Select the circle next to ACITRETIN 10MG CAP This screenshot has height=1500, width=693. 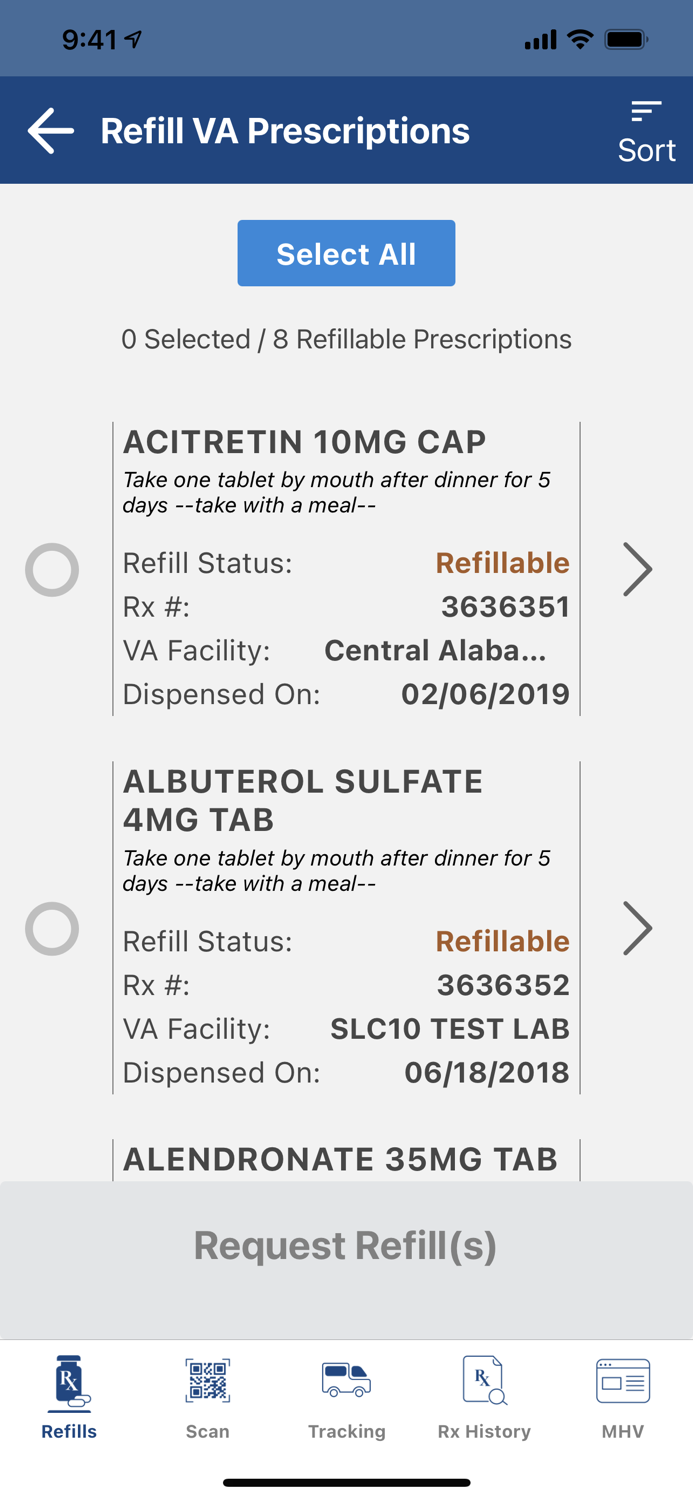click(51, 570)
